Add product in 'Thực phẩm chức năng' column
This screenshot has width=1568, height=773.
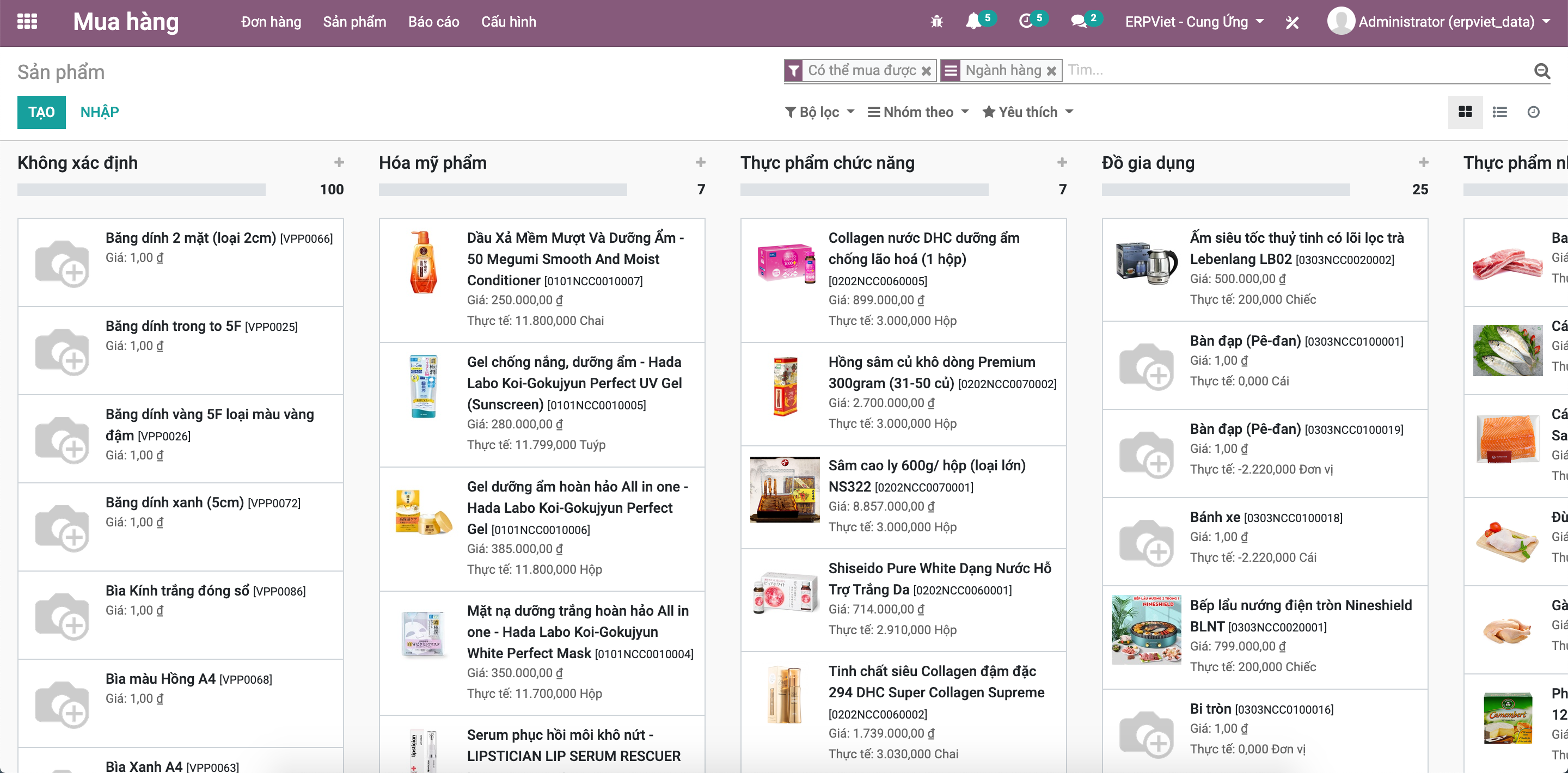click(x=1062, y=163)
